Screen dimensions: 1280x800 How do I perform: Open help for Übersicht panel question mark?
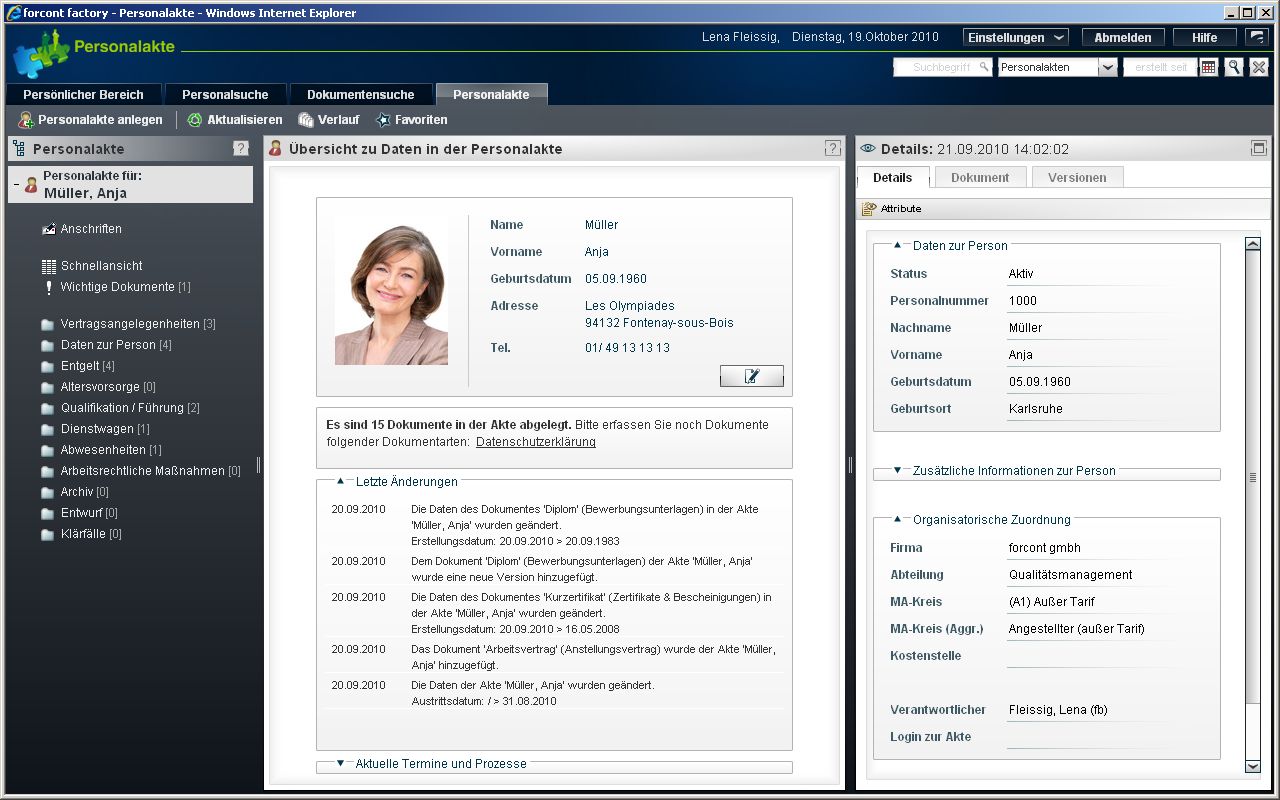(x=832, y=148)
